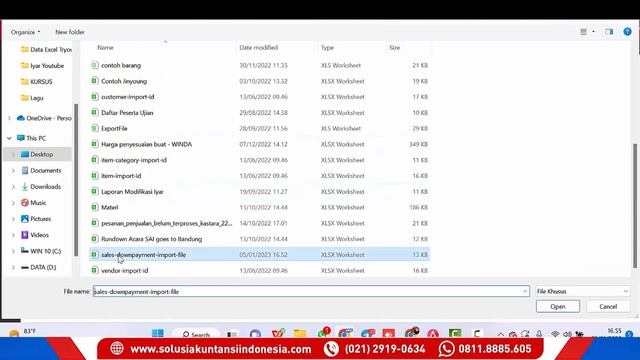The width and height of the screenshot is (640, 360).
Task: Open the Windows Start button
Action: [x=158, y=333]
